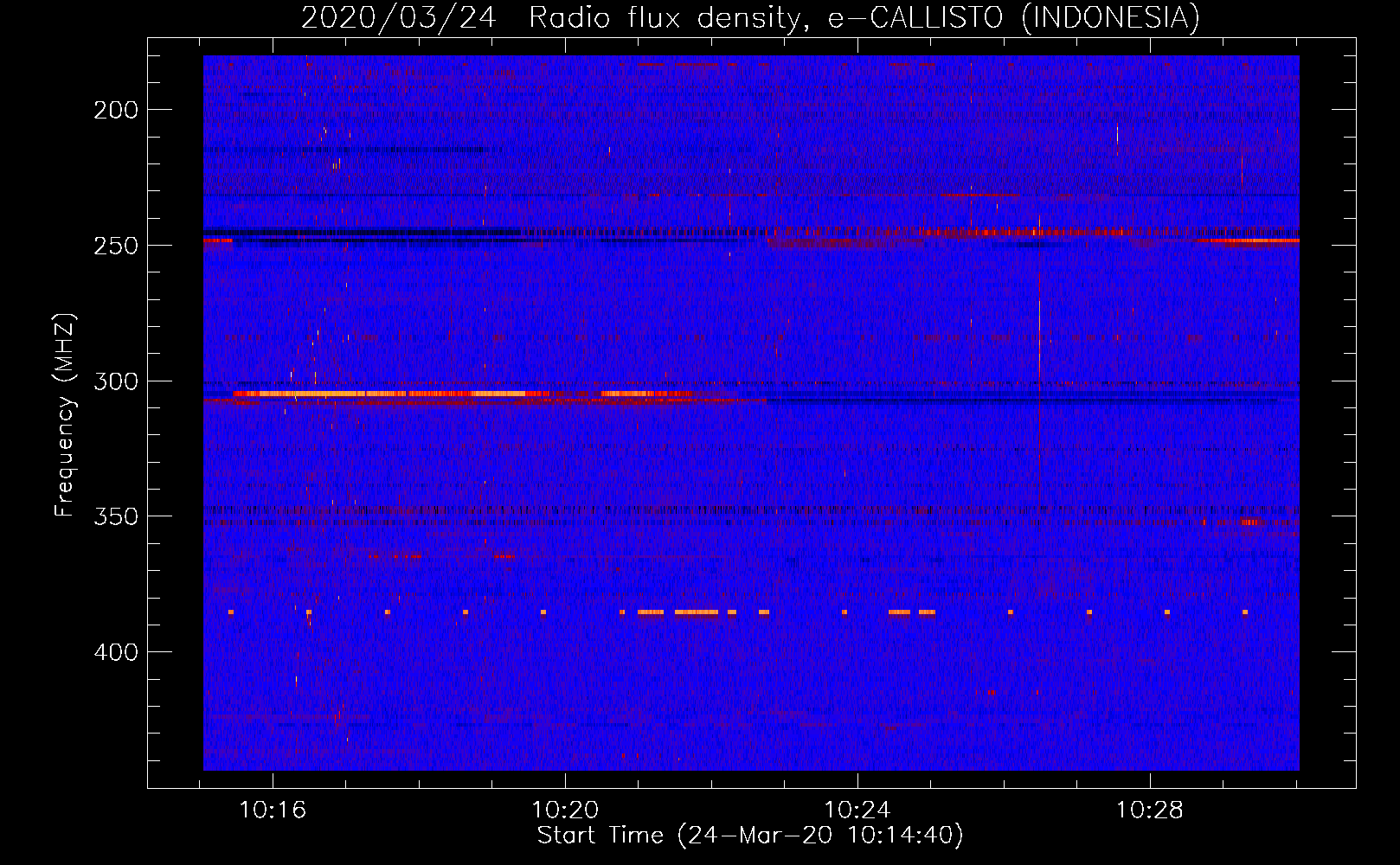Click the 10:28 time tick label

click(1149, 811)
